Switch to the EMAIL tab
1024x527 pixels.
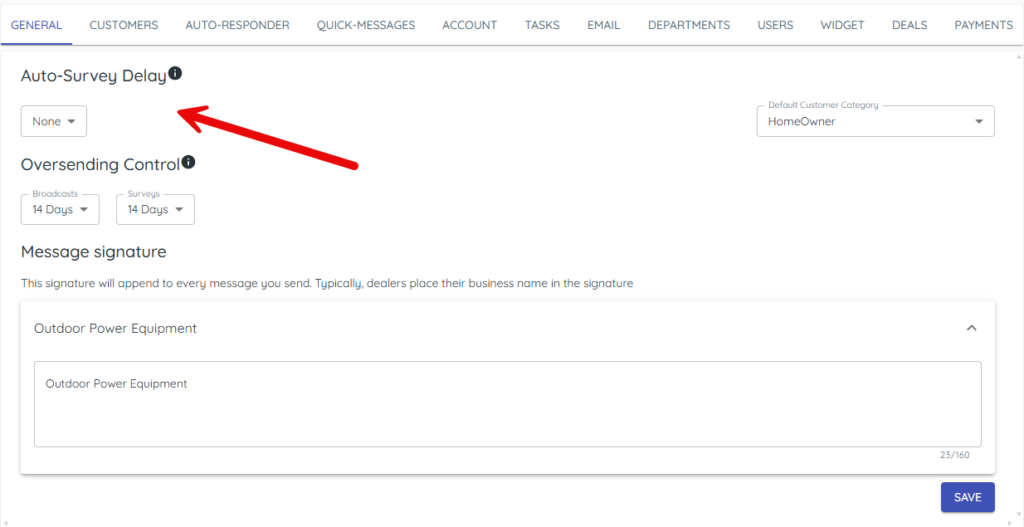(x=603, y=25)
